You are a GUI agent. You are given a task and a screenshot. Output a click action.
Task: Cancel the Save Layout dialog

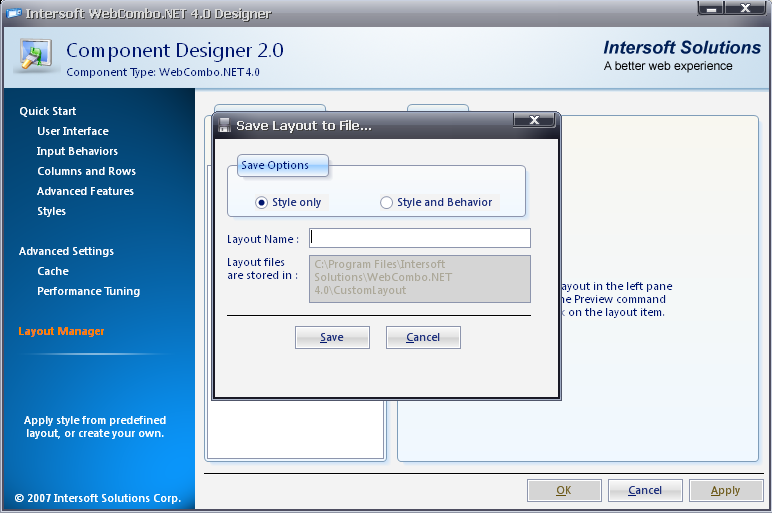tap(423, 337)
